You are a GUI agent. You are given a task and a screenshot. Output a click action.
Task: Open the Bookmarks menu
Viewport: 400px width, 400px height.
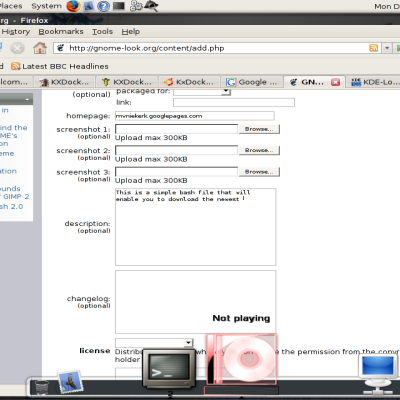tap(61, 32)
